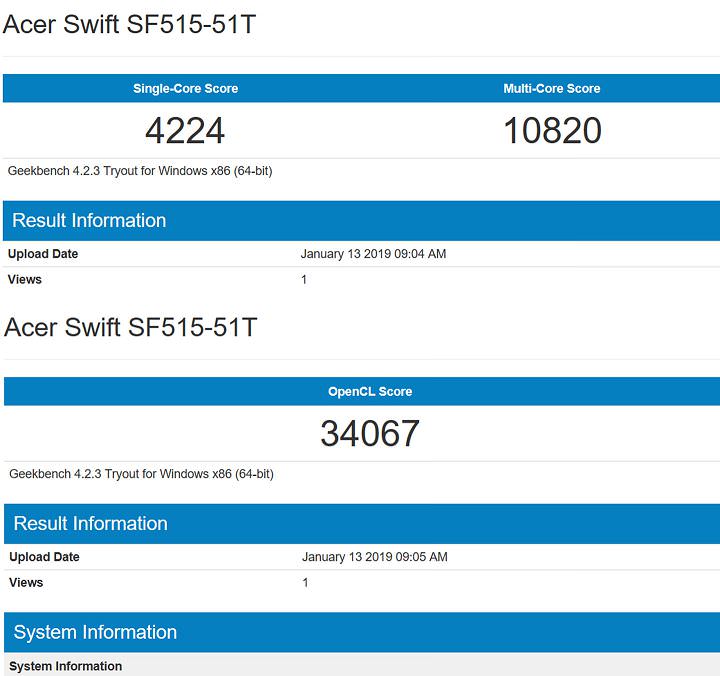This screenshot has height=676, width=720.
Task: Select the 09:05 AM upload date value
Action: click(x=374, y=557)
